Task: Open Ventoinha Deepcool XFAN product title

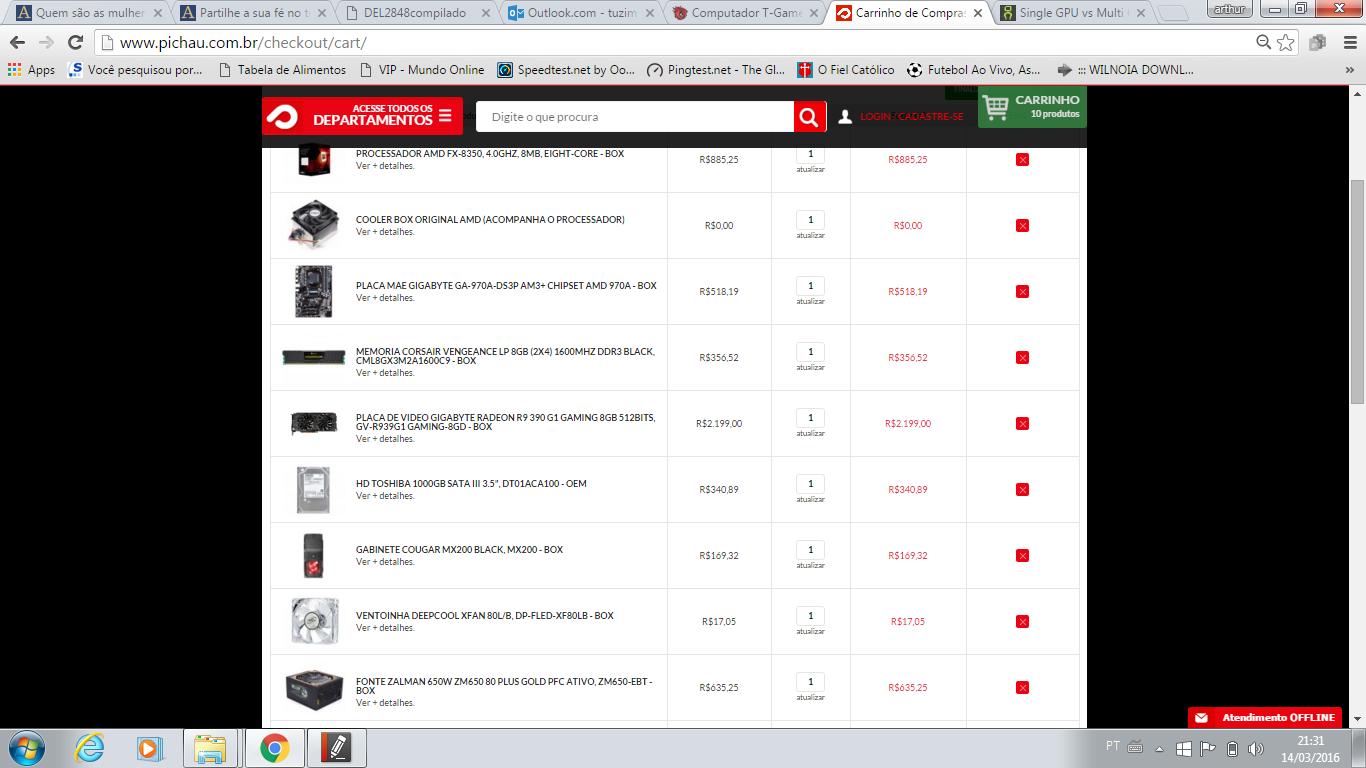Action: coord(485,616)
